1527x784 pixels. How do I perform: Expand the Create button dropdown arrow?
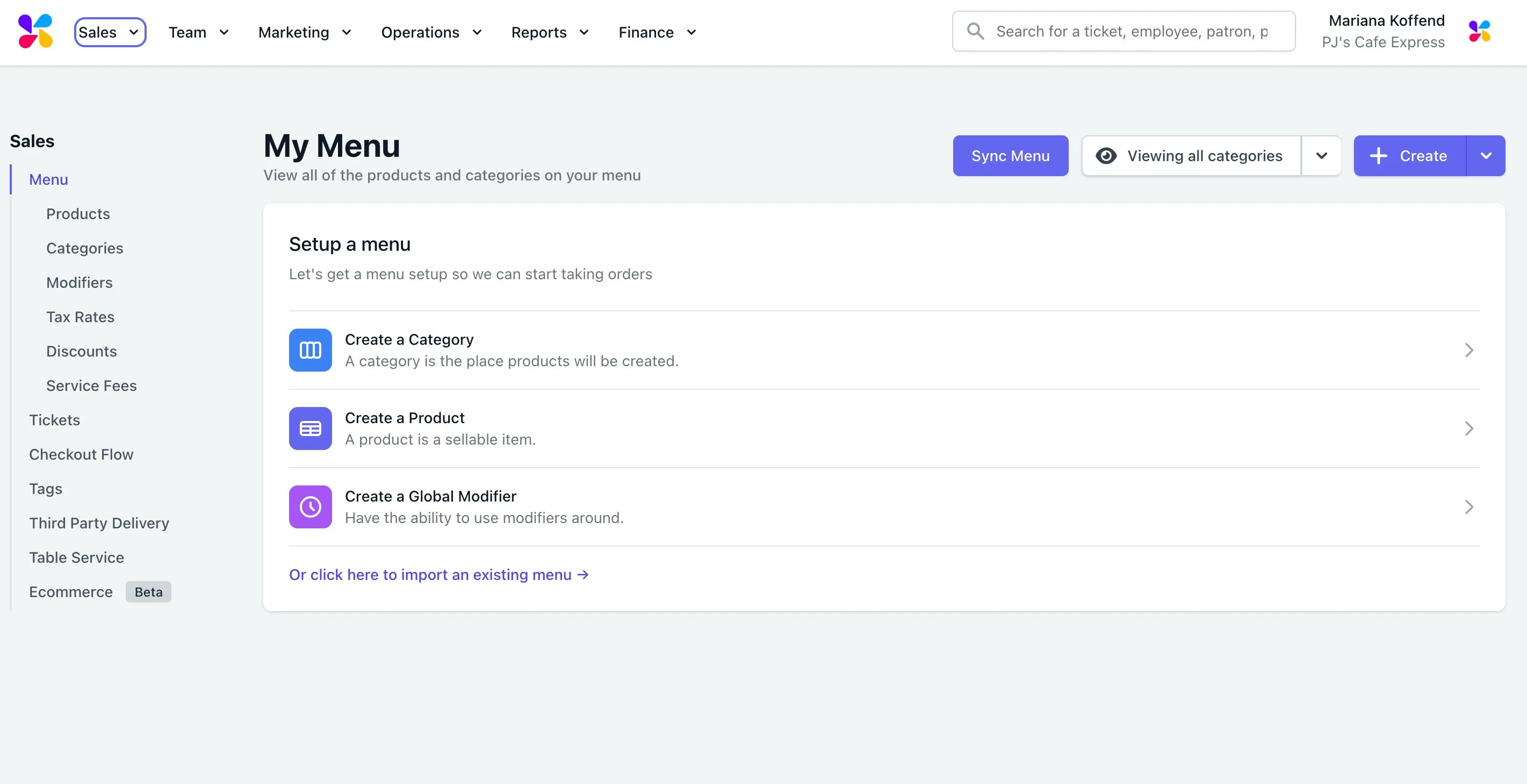coord(1486,156)
